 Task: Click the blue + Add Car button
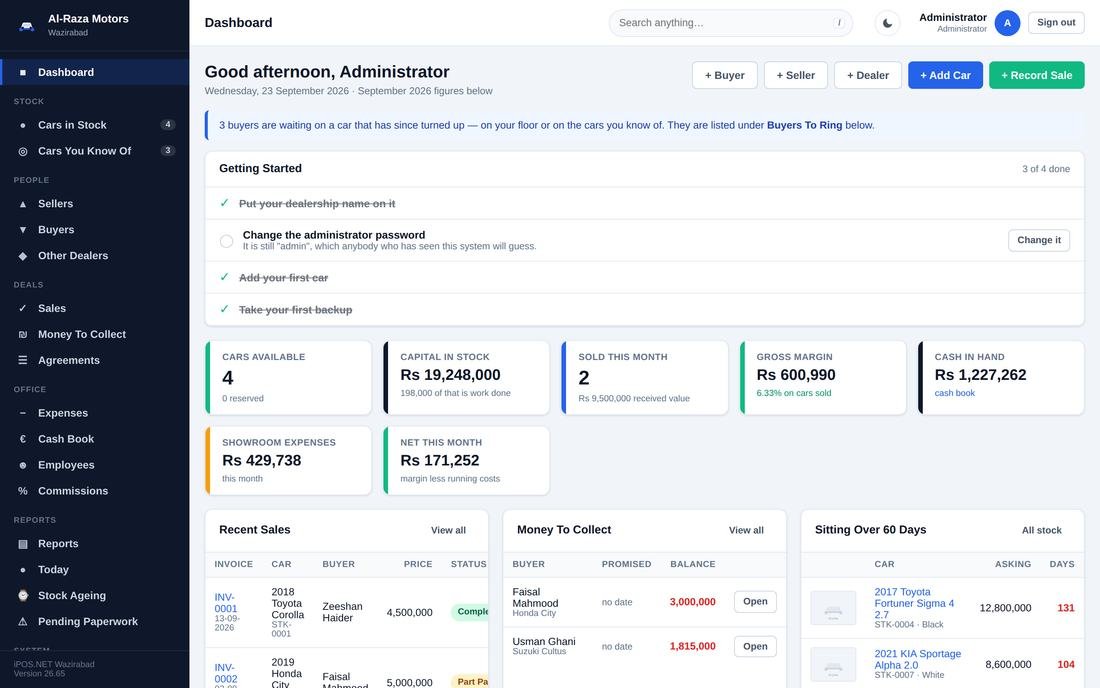945,75
